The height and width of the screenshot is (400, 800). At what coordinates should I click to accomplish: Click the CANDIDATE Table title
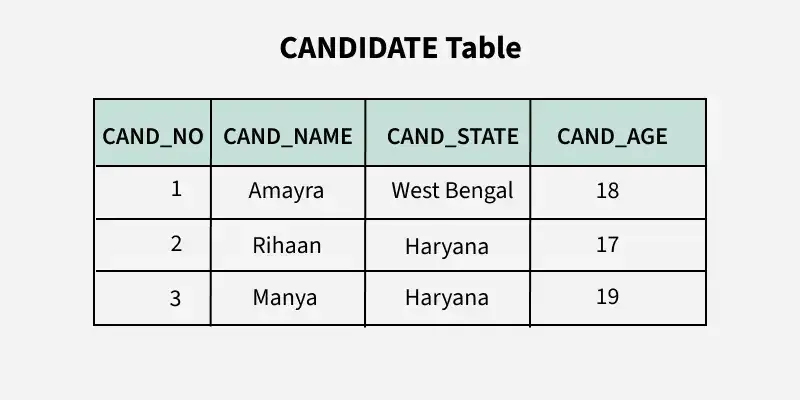point(401,48)
